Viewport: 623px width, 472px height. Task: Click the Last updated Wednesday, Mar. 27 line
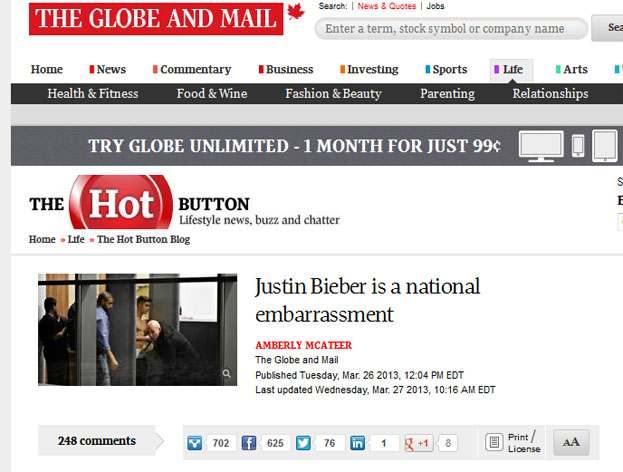[x=375, y=389]
